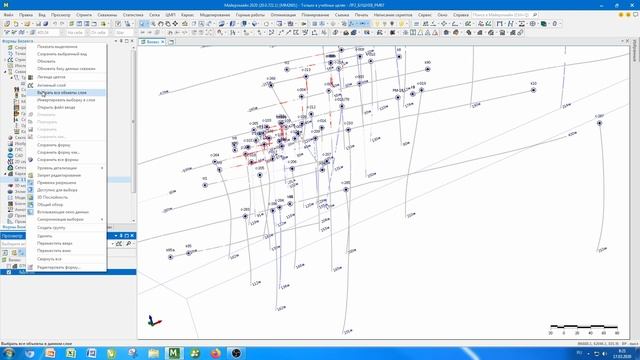Activate the Pan hand tool
The image size is (640, 360).
(x=160, y=24)
